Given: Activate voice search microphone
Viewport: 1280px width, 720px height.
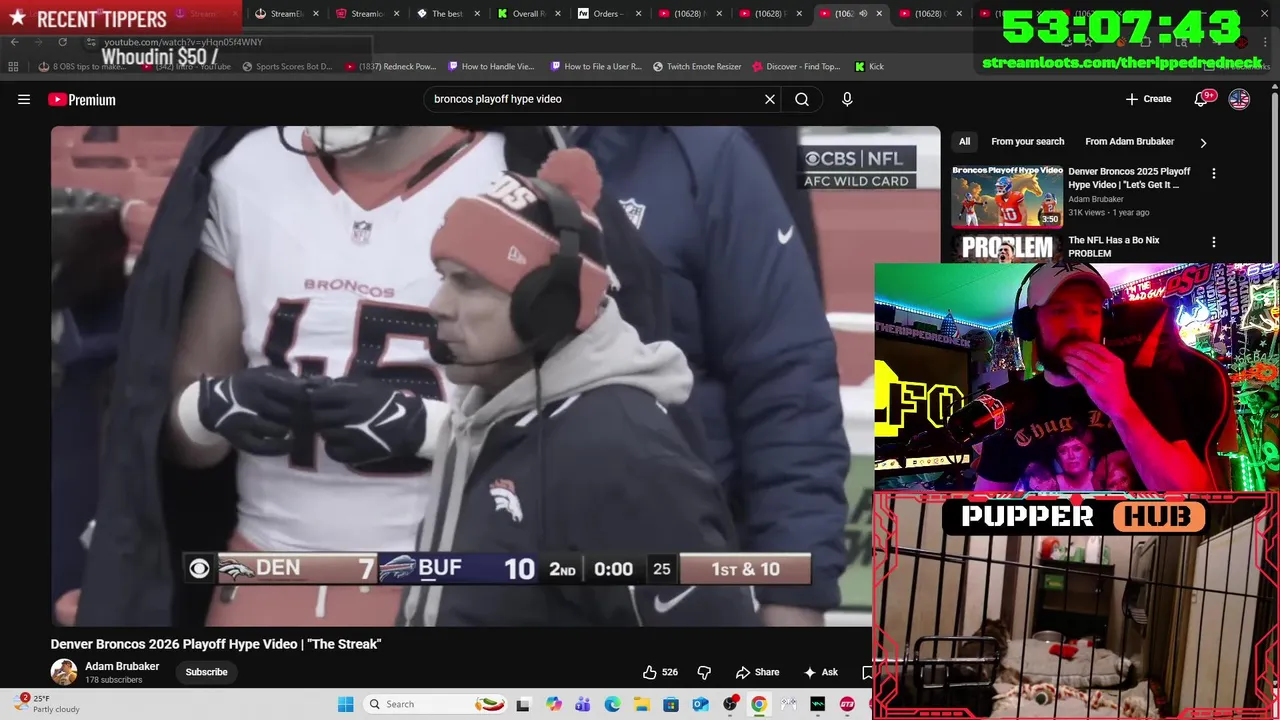Looking at the screenshot, I should [847, 99].
